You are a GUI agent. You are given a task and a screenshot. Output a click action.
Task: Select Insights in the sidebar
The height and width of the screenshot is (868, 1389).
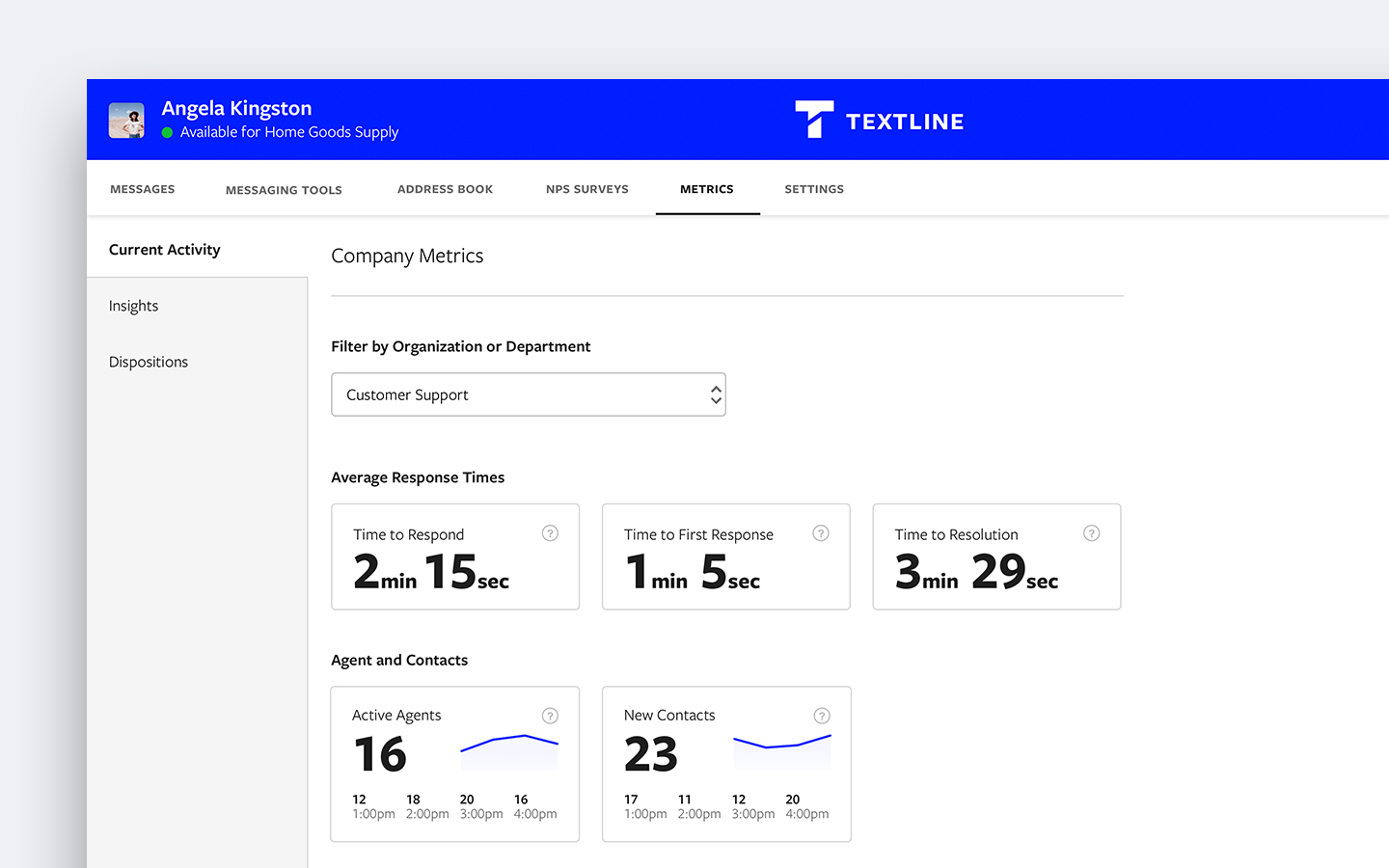133,306
